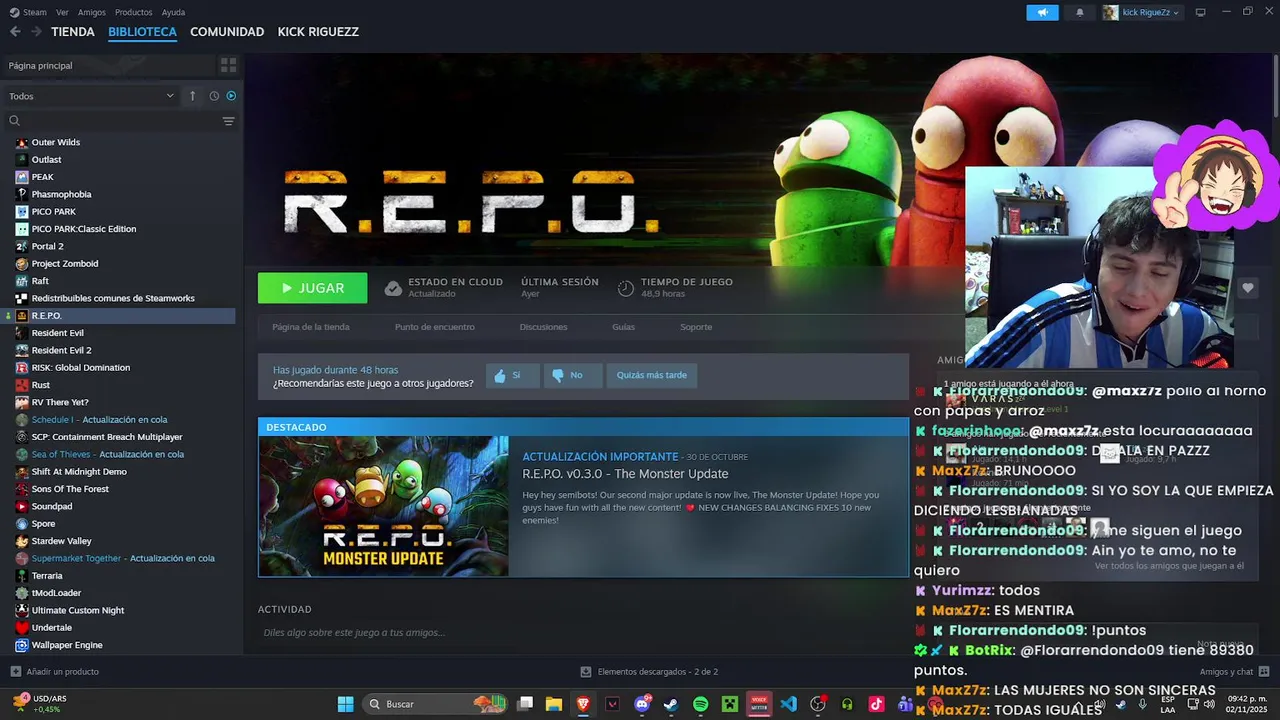Open the Soporte tab
Viewport: 1280px width, 720px height.
coord(696,327)
